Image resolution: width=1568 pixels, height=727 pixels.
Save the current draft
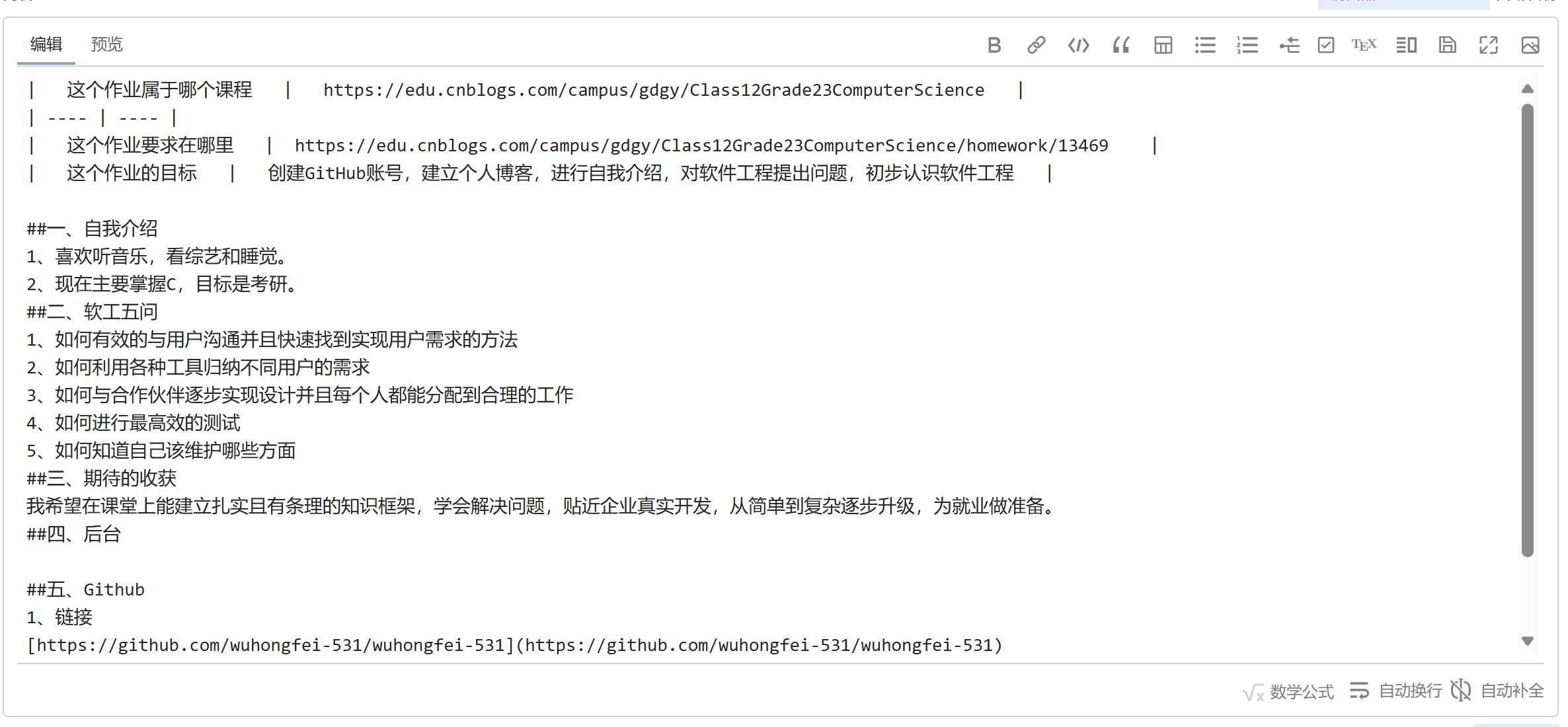click(1448, 45)
